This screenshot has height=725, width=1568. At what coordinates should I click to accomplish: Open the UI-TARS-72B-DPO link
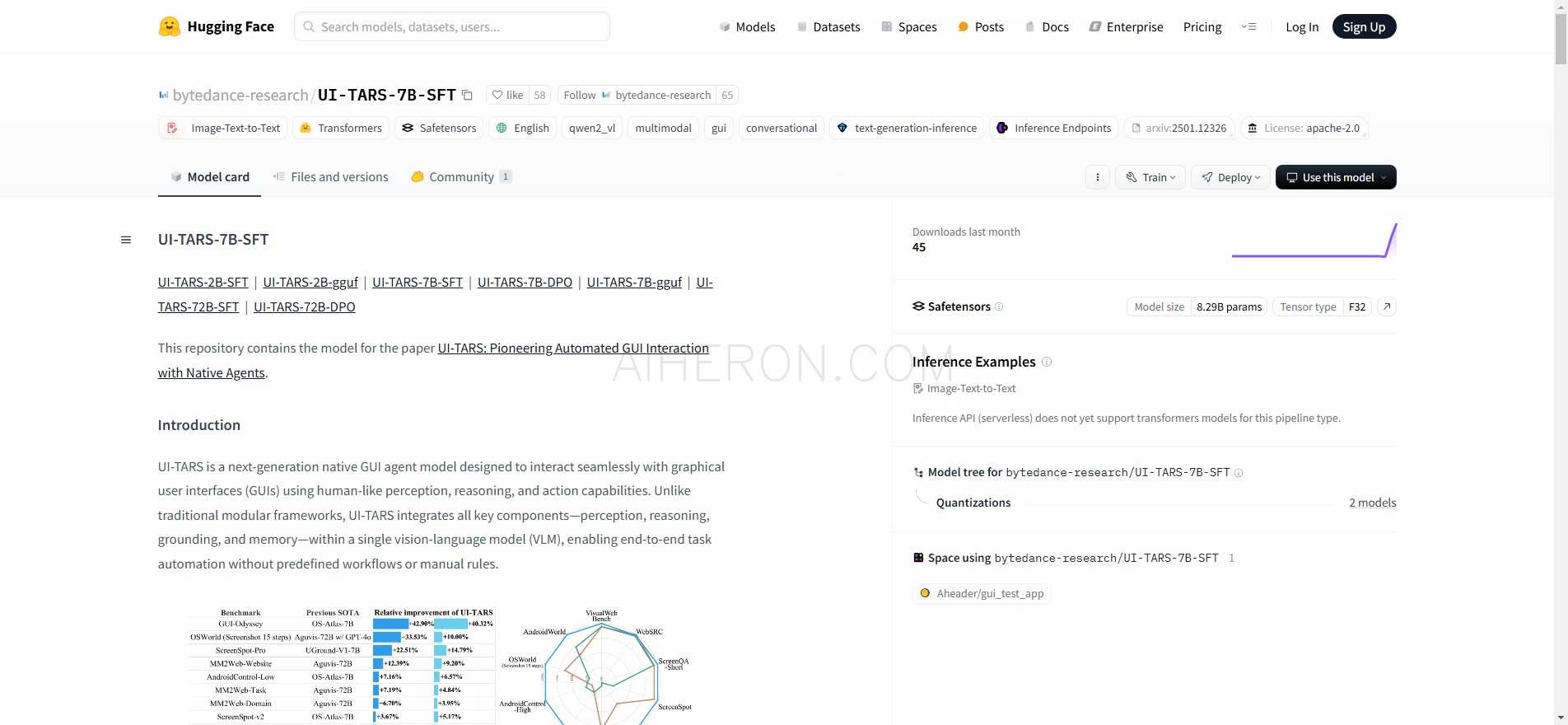pyautogui.click(x=305, y=307)
